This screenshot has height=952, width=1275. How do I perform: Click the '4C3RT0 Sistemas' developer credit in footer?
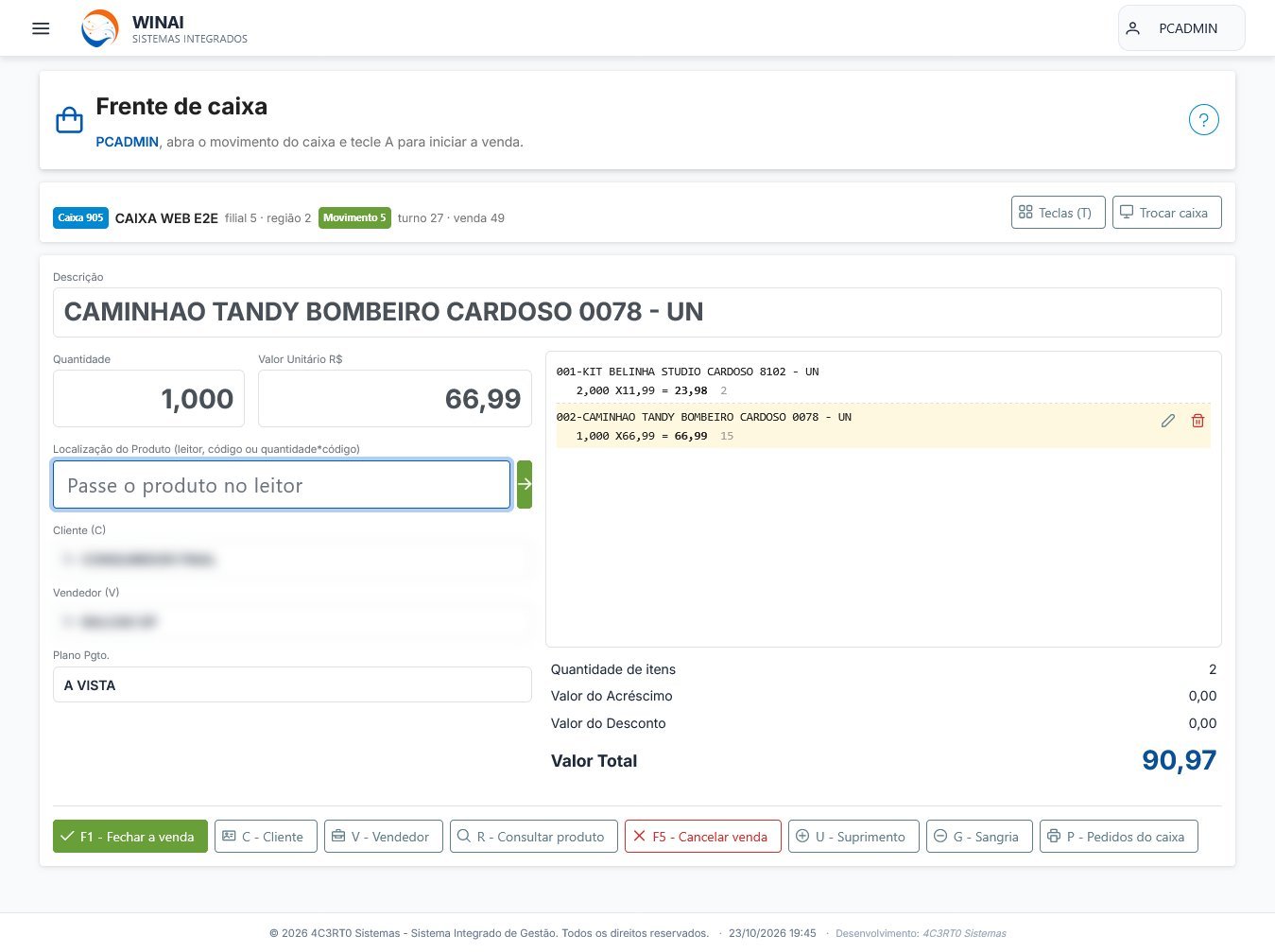(x=964, y=933)
